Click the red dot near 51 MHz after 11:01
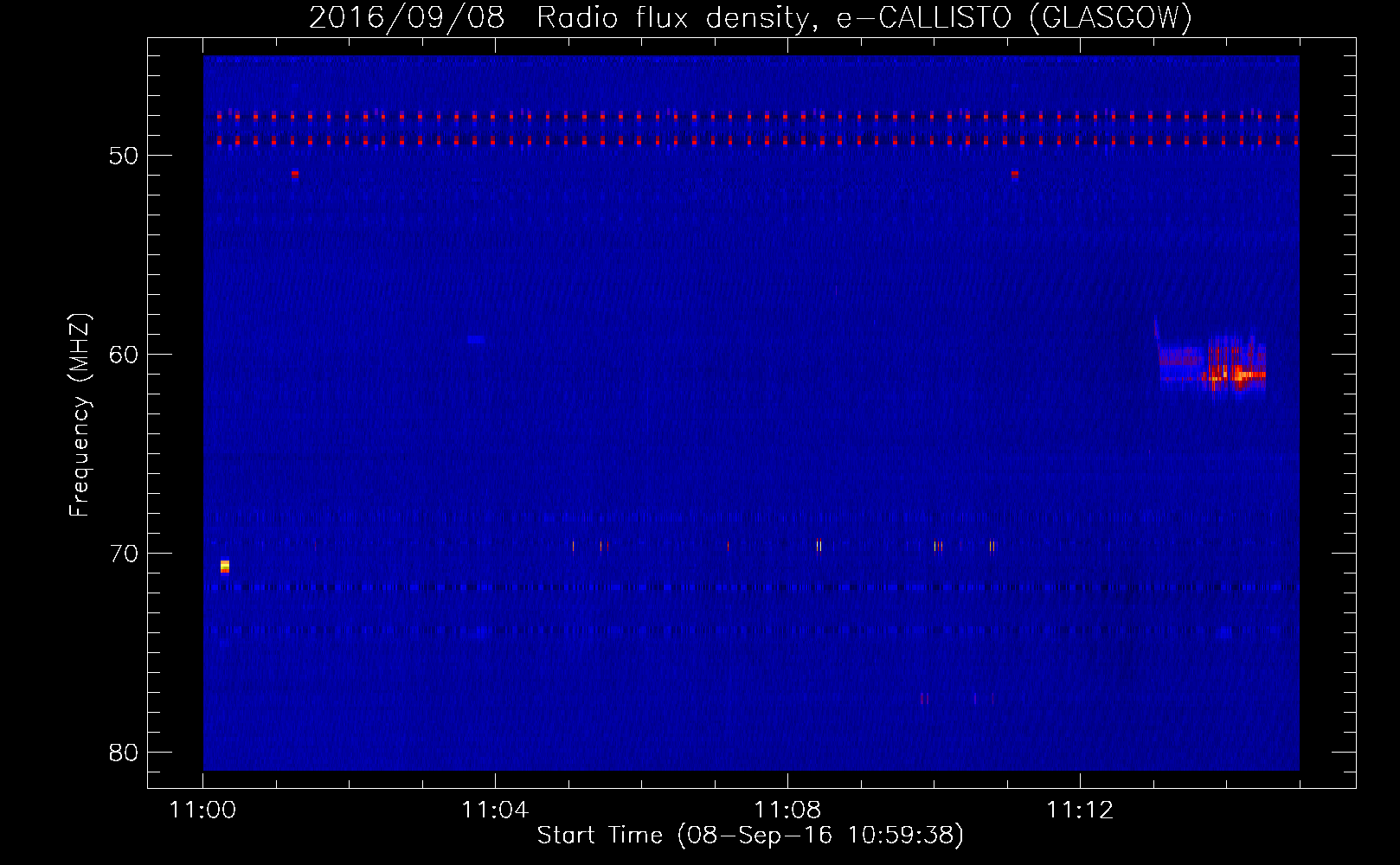This screenshot has width=1400, height=865. coord(295,174)
